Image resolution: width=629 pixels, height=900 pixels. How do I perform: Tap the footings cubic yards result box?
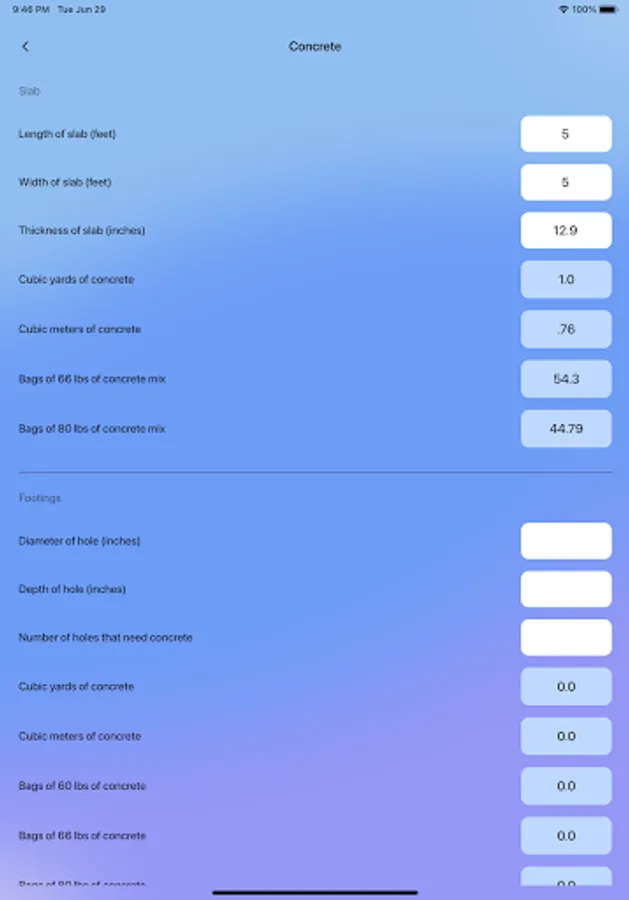[x=565, y=687]
